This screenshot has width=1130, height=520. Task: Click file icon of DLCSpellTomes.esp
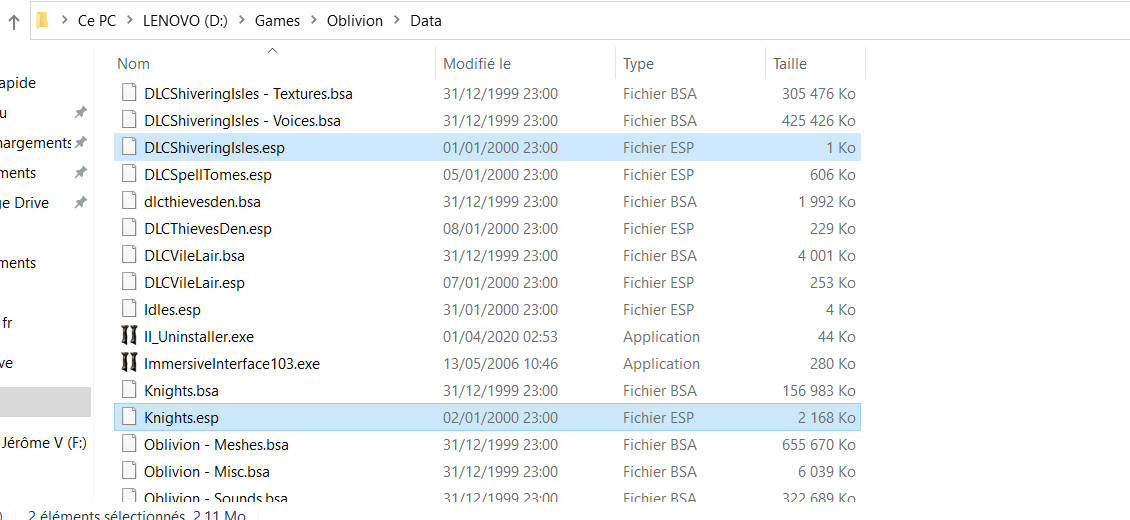129,174
